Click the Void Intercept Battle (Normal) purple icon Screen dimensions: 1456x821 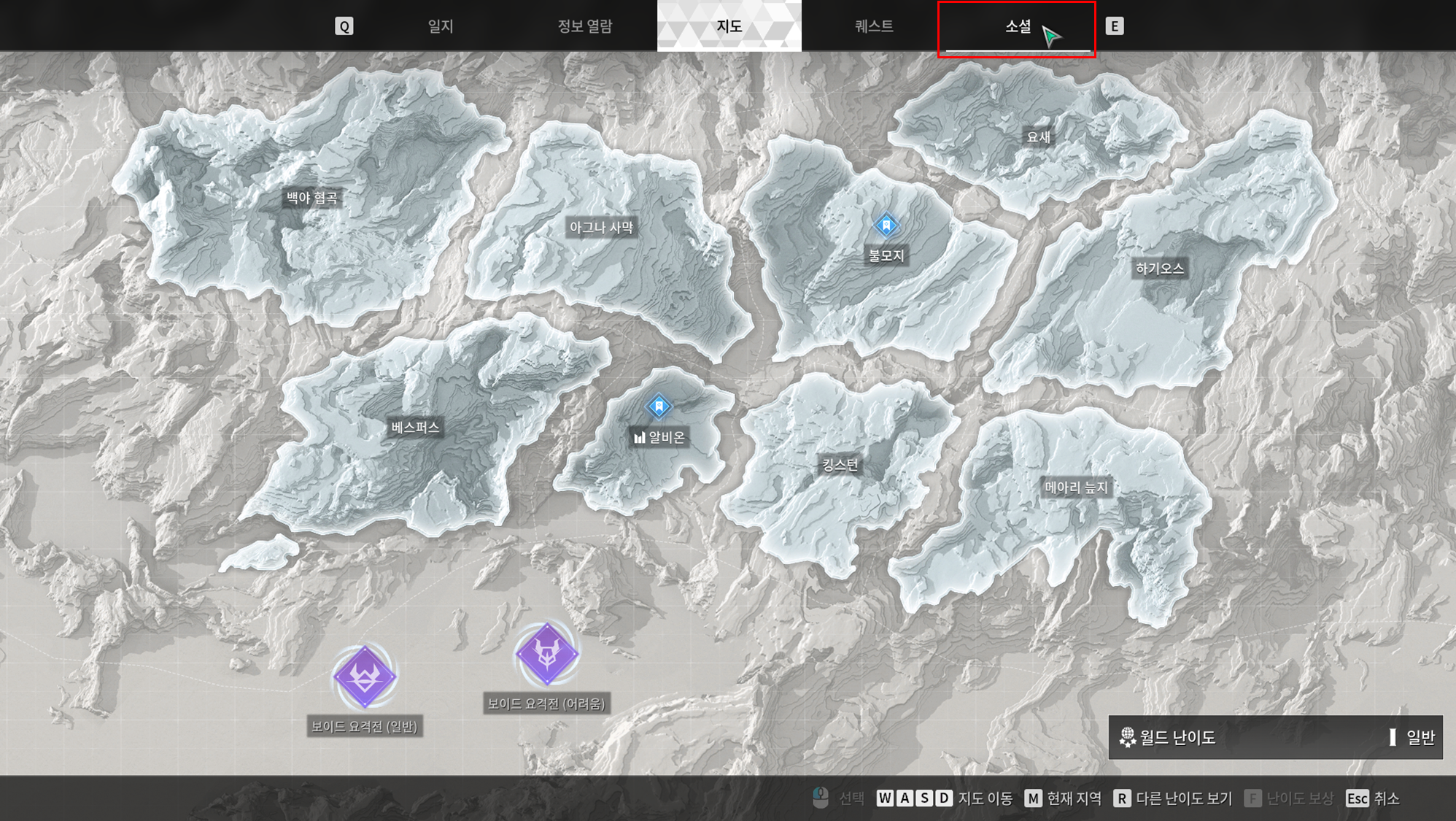365,676
